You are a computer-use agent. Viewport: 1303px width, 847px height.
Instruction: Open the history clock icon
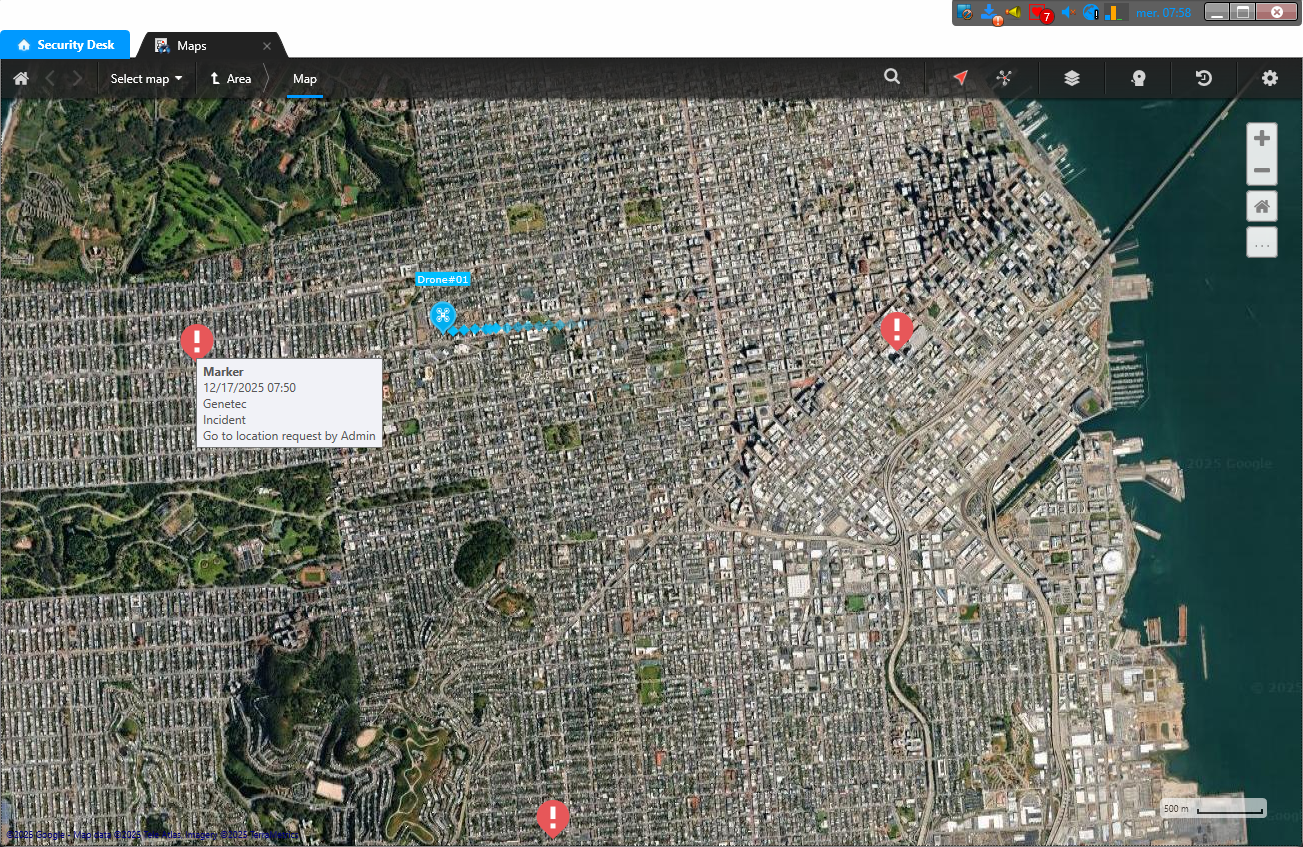pyautogui.click(x=1204, y=78)
